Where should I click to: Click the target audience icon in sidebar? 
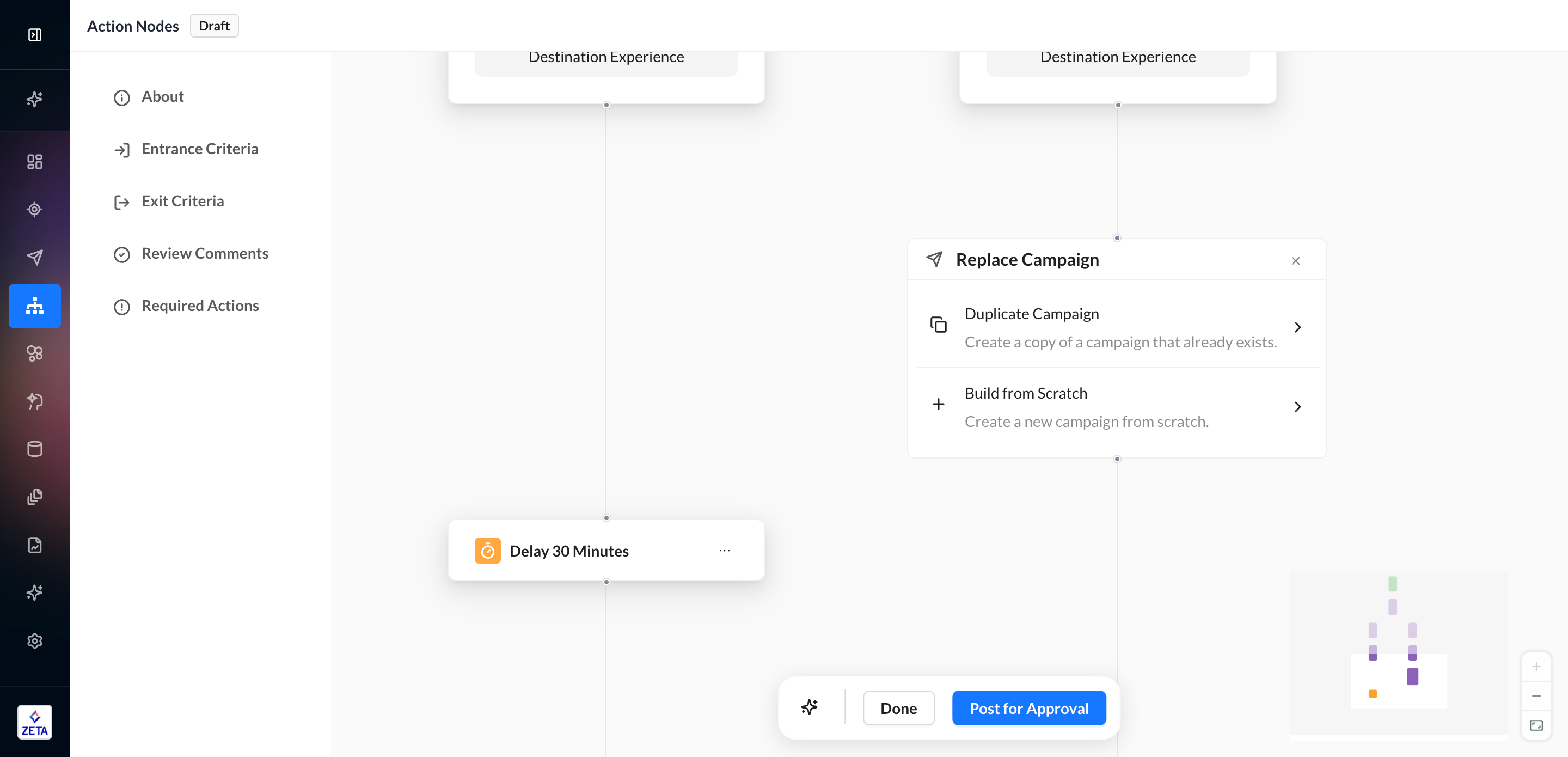[x=35, y=210]
